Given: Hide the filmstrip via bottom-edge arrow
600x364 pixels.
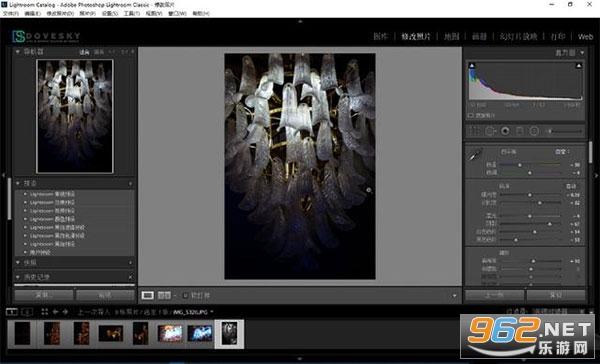Looking at the screenshot, I should tap(300, 359).
